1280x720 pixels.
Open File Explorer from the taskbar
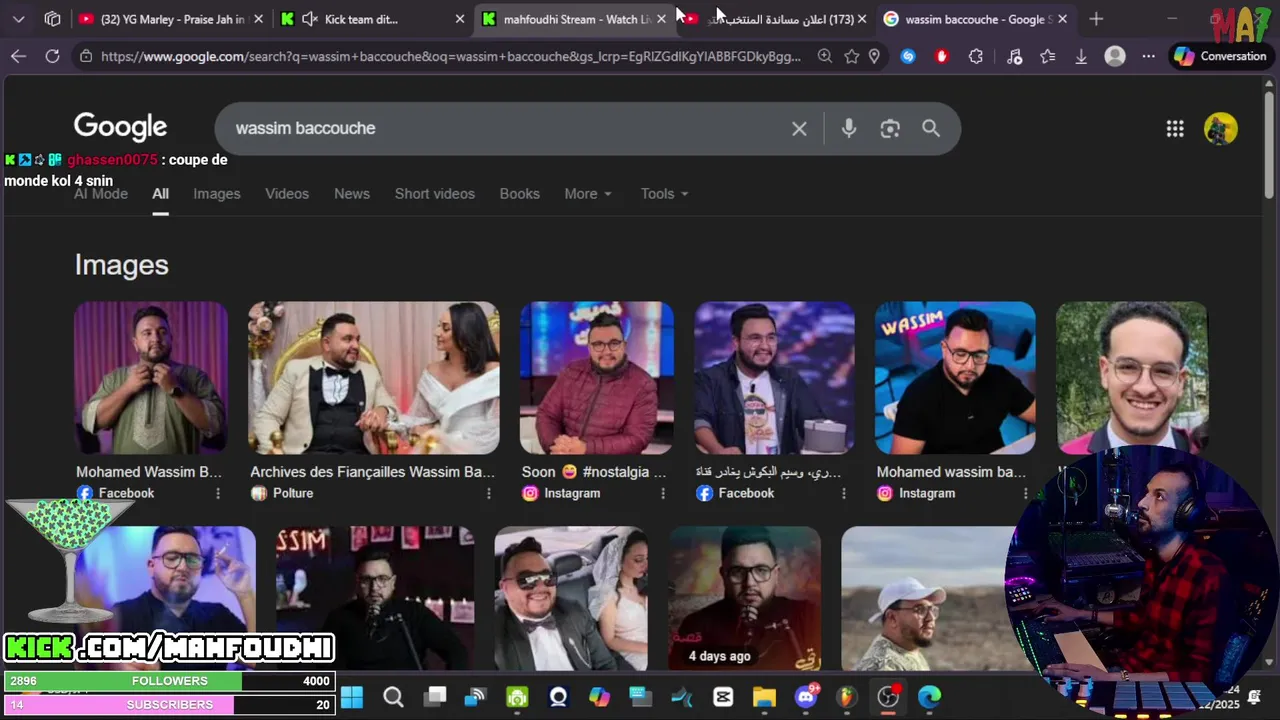pos(764,697)
